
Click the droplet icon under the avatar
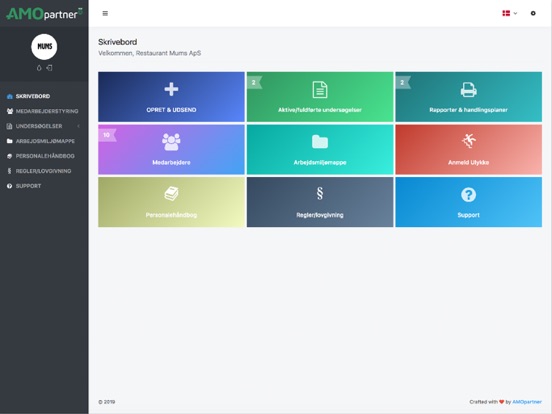click(x=39, y=68)
